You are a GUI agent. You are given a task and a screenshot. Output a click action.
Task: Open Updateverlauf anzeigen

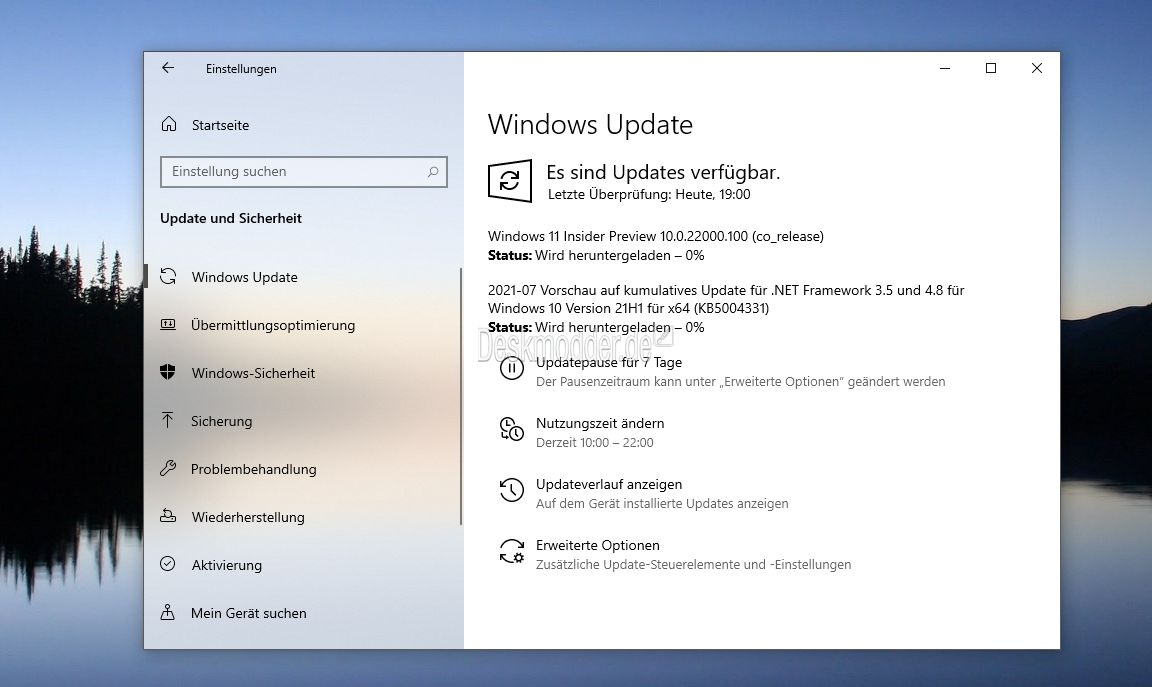tap(608, 484)
